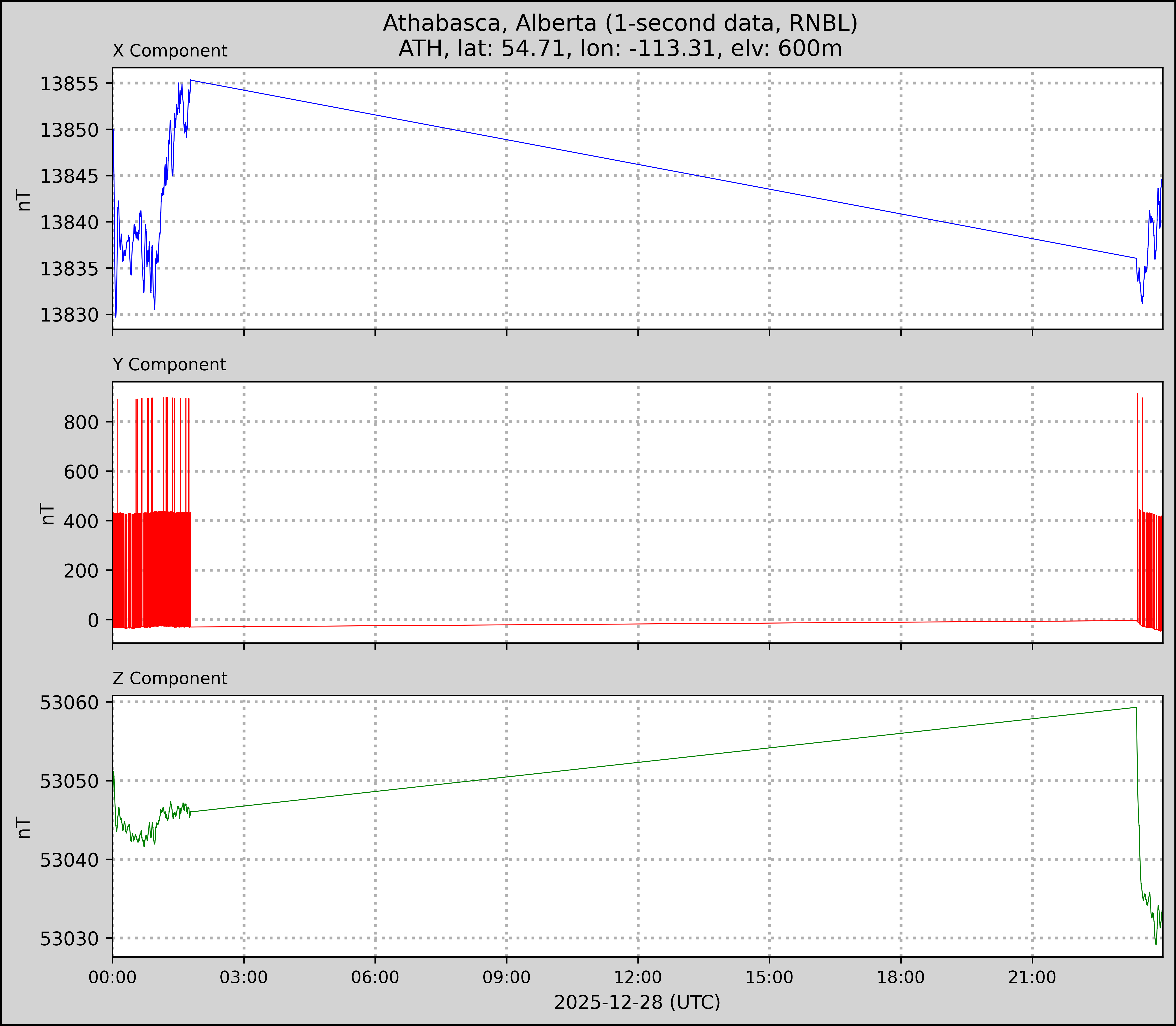The height and width of the screenshot is (1026, 1176).
Task: Click the Y Component panel label
Action: point(169,365)
